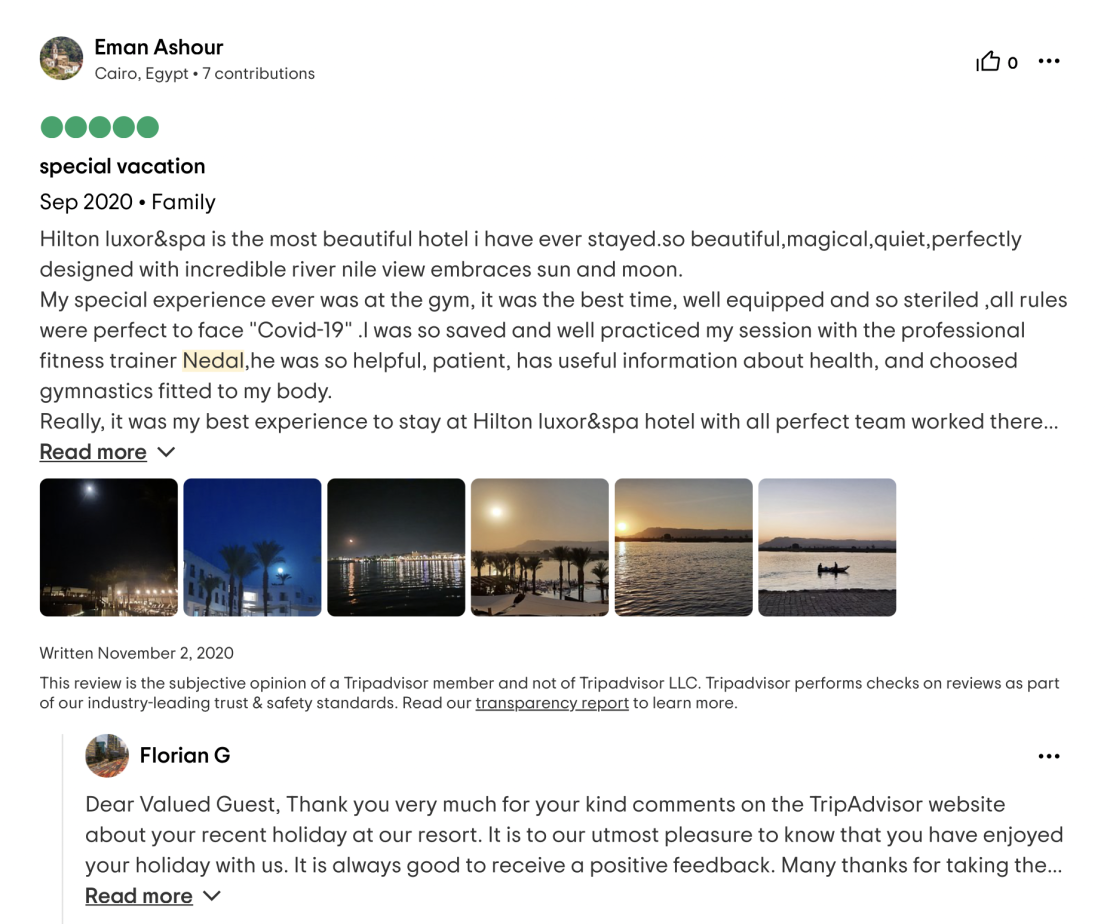1110x924 pixels.
Task: Open the sunset over the Nile photo
Action: [683, 547]
